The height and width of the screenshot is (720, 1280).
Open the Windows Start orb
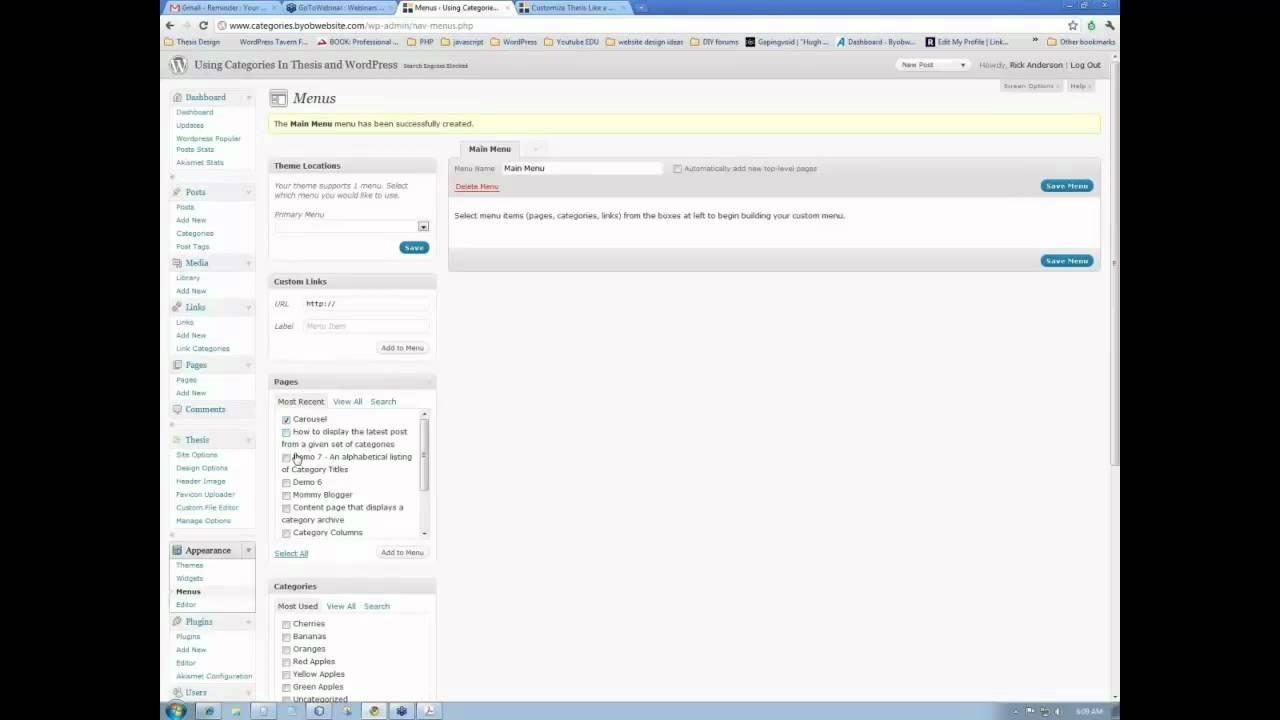coord(176,711)
